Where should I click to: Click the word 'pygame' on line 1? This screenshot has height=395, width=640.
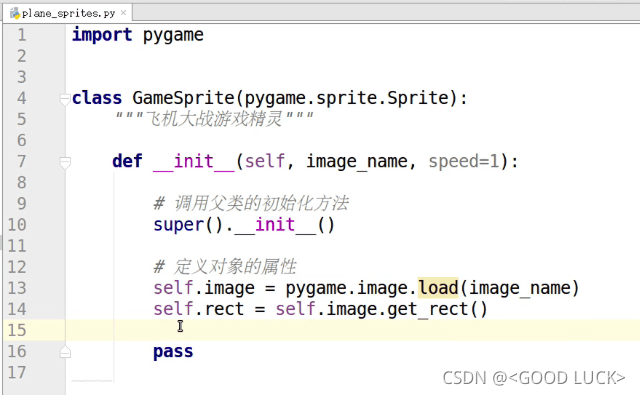point(173,36)
